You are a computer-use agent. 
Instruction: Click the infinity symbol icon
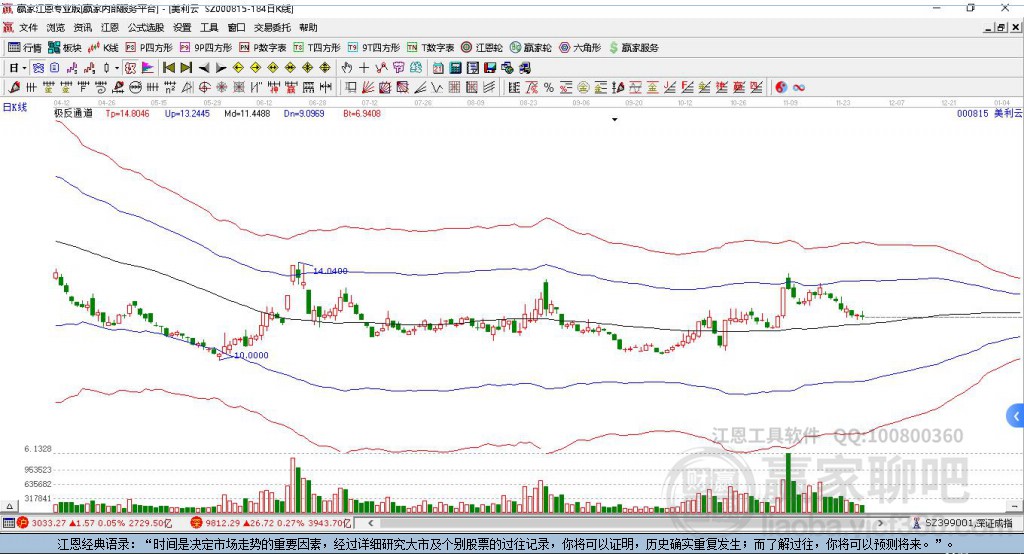coord(799,88)
